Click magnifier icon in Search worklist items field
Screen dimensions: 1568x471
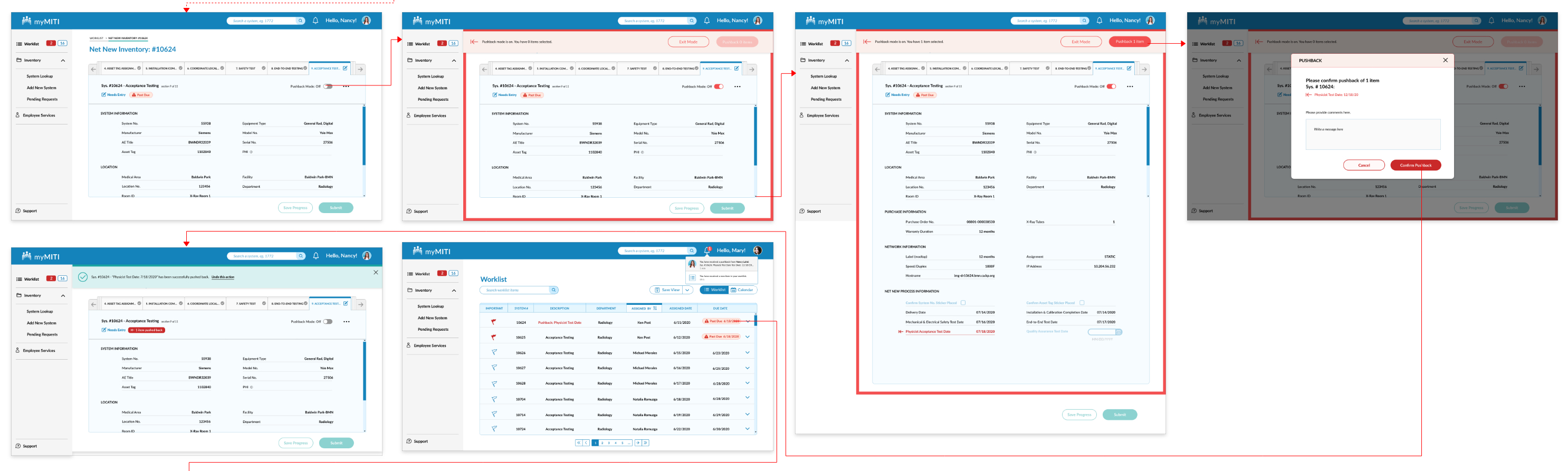(x=553, y=290)
